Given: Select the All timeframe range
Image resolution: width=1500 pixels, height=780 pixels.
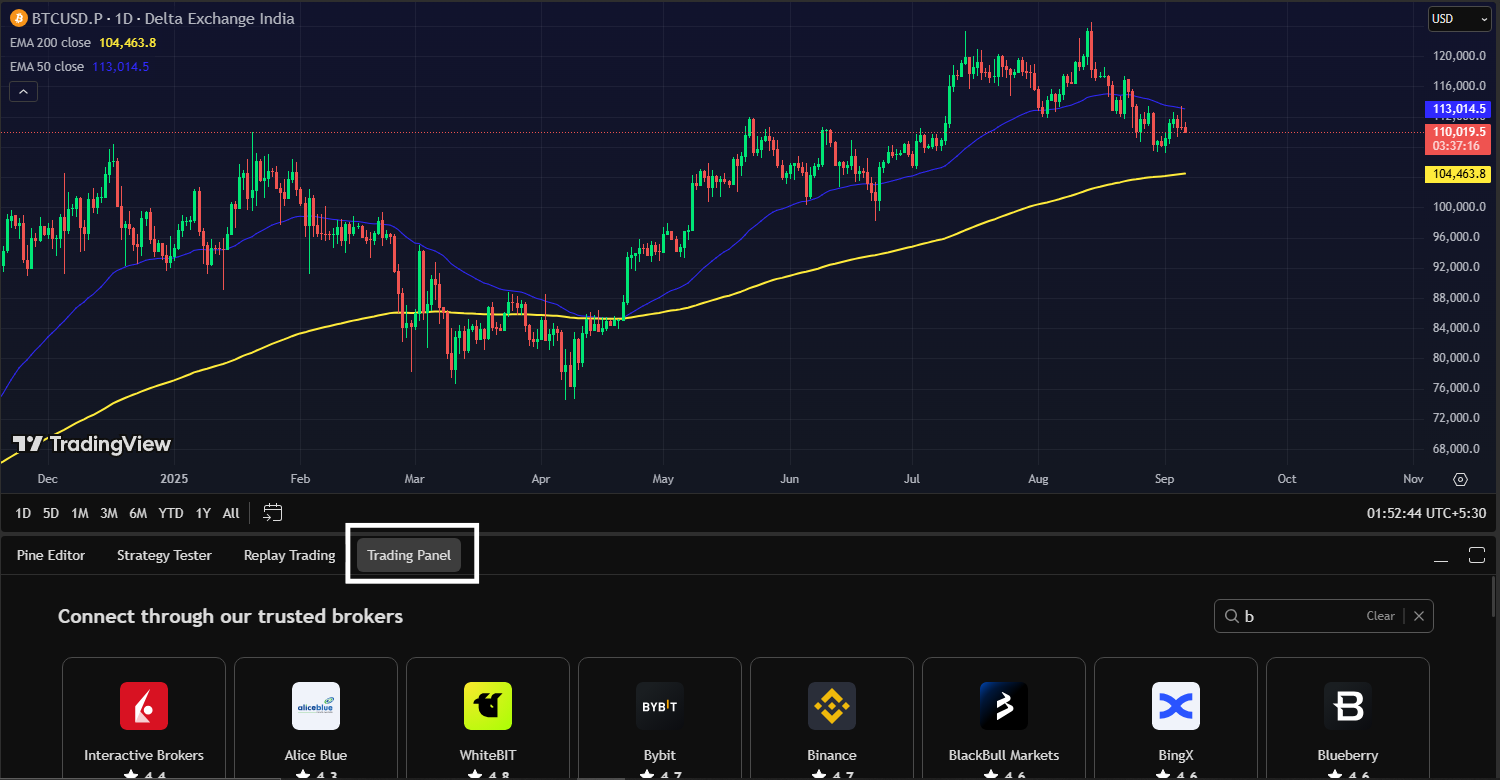Looking at the screenshot, I should [x=231, y=512].
